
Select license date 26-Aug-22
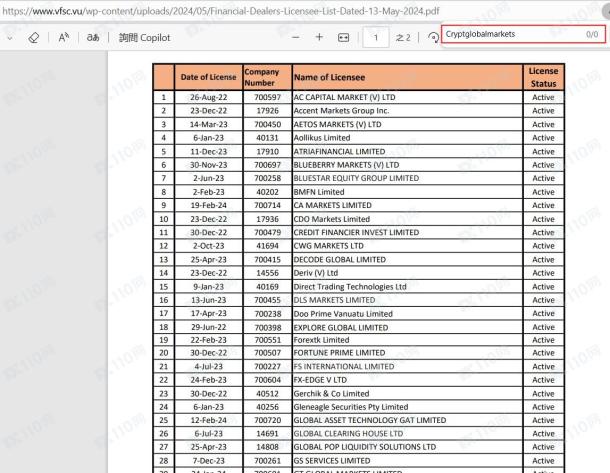pyautogui.click(x=209, y=97)
